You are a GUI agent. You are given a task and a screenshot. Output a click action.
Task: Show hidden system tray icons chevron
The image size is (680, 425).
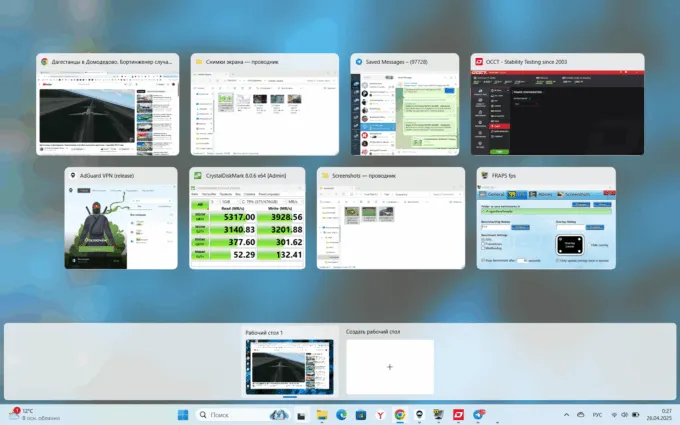[567, 414]
